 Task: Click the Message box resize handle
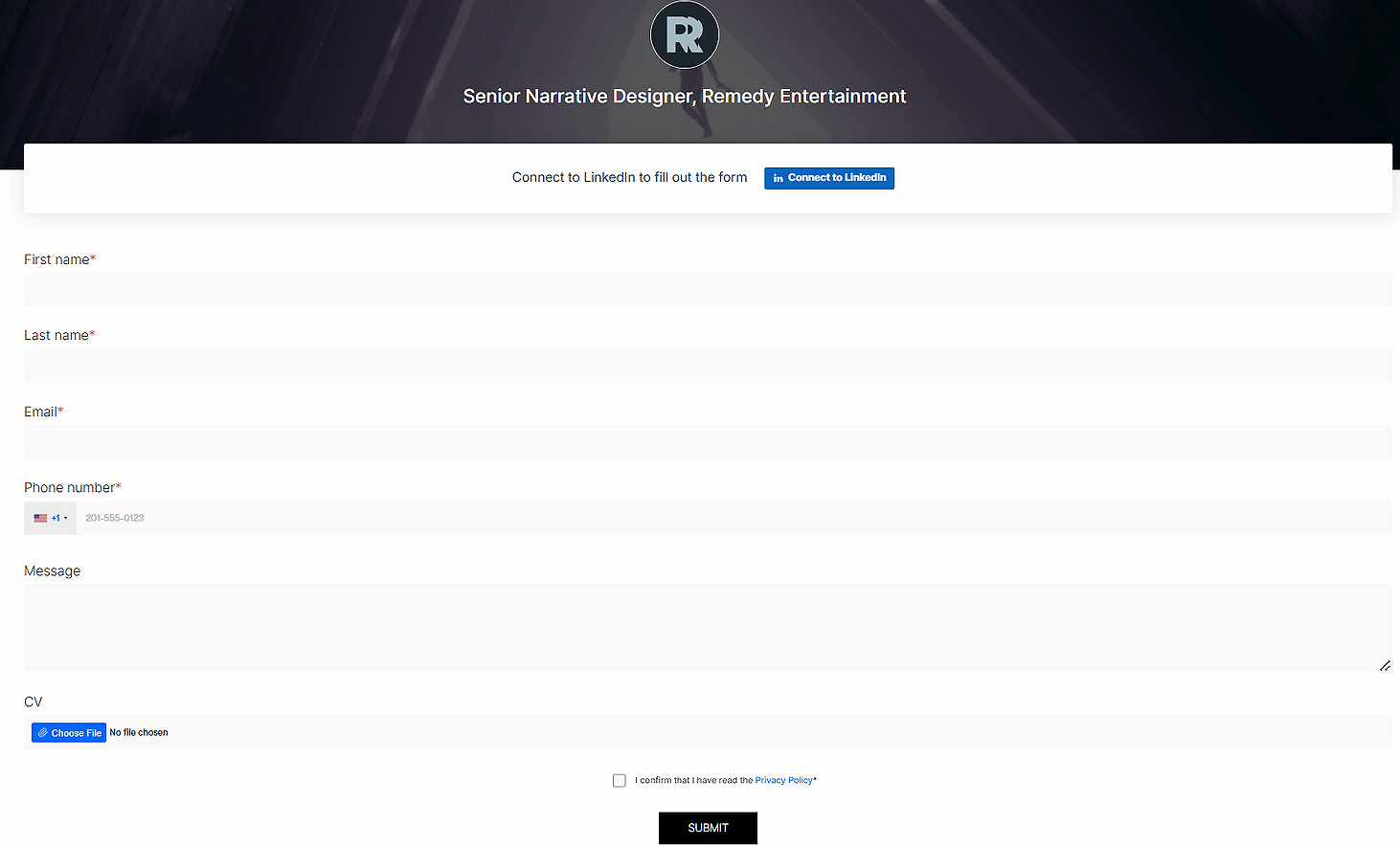pos(1385,665)
